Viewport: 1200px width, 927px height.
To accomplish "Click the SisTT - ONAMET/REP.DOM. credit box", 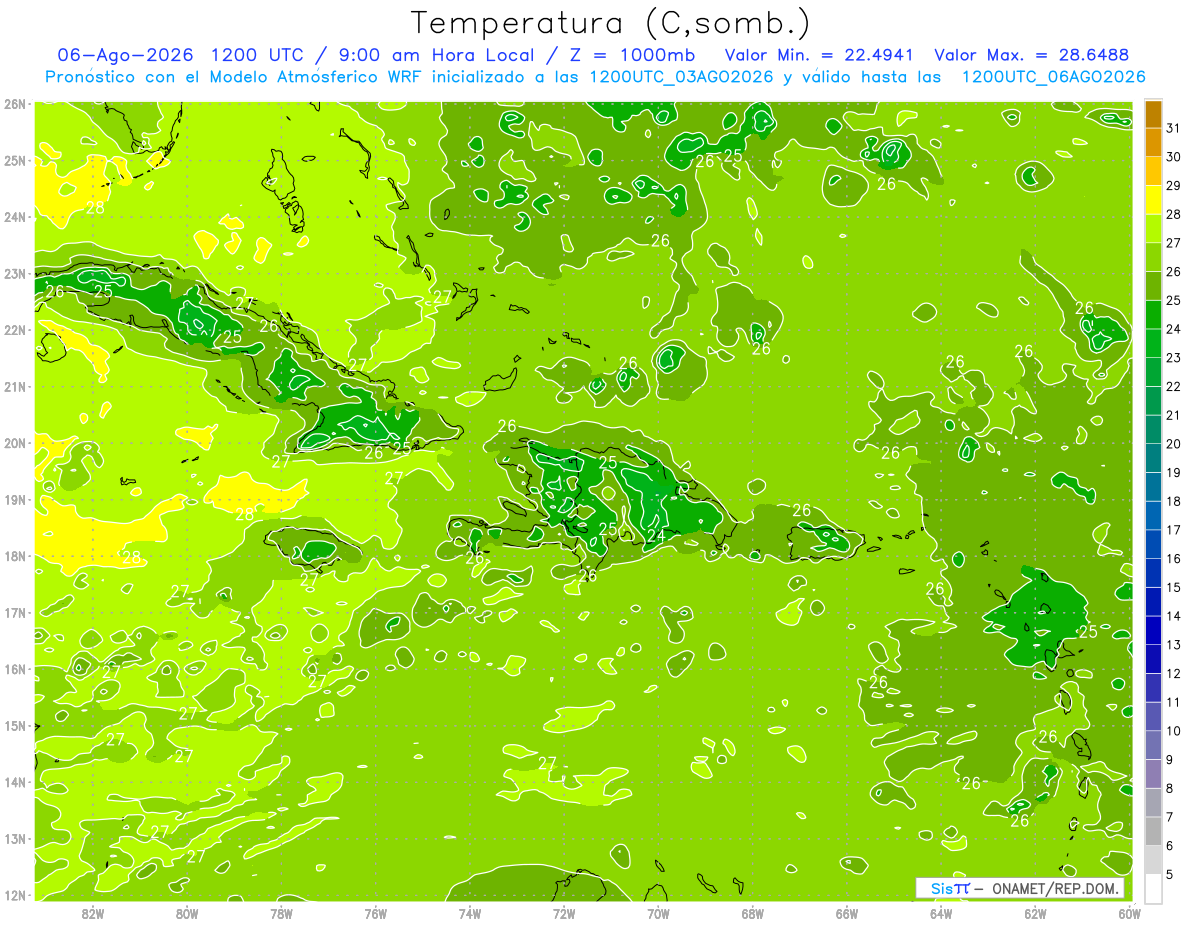I will [1021, 888].
